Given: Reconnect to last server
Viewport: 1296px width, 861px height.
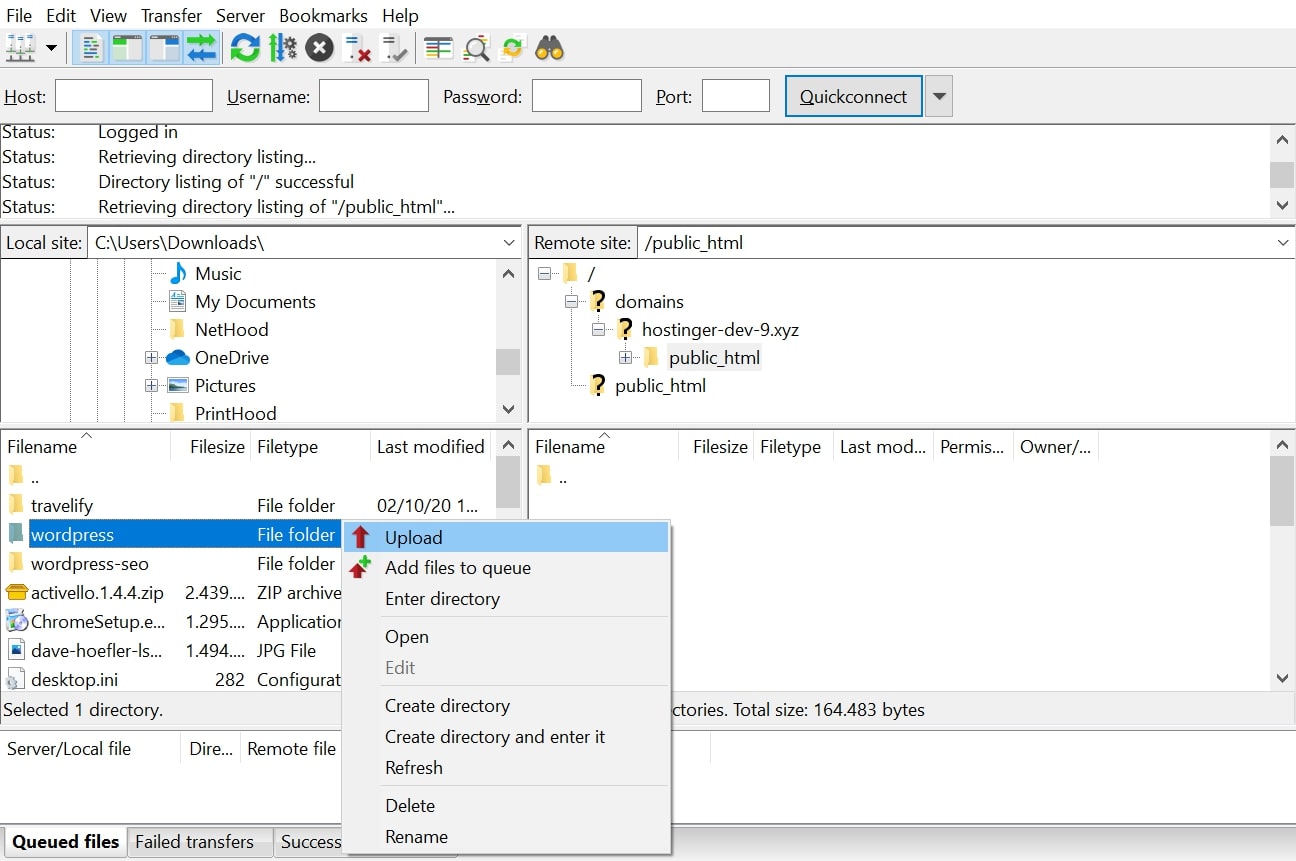Looking at the screenshot, I should [x=394, y=47].
